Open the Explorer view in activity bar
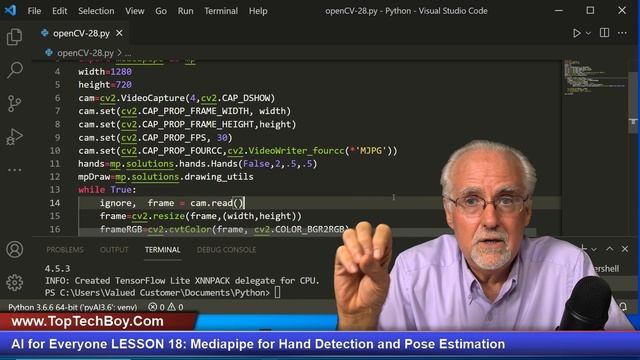The height and width of the screenshot is (360, 640). coord(14,37)
